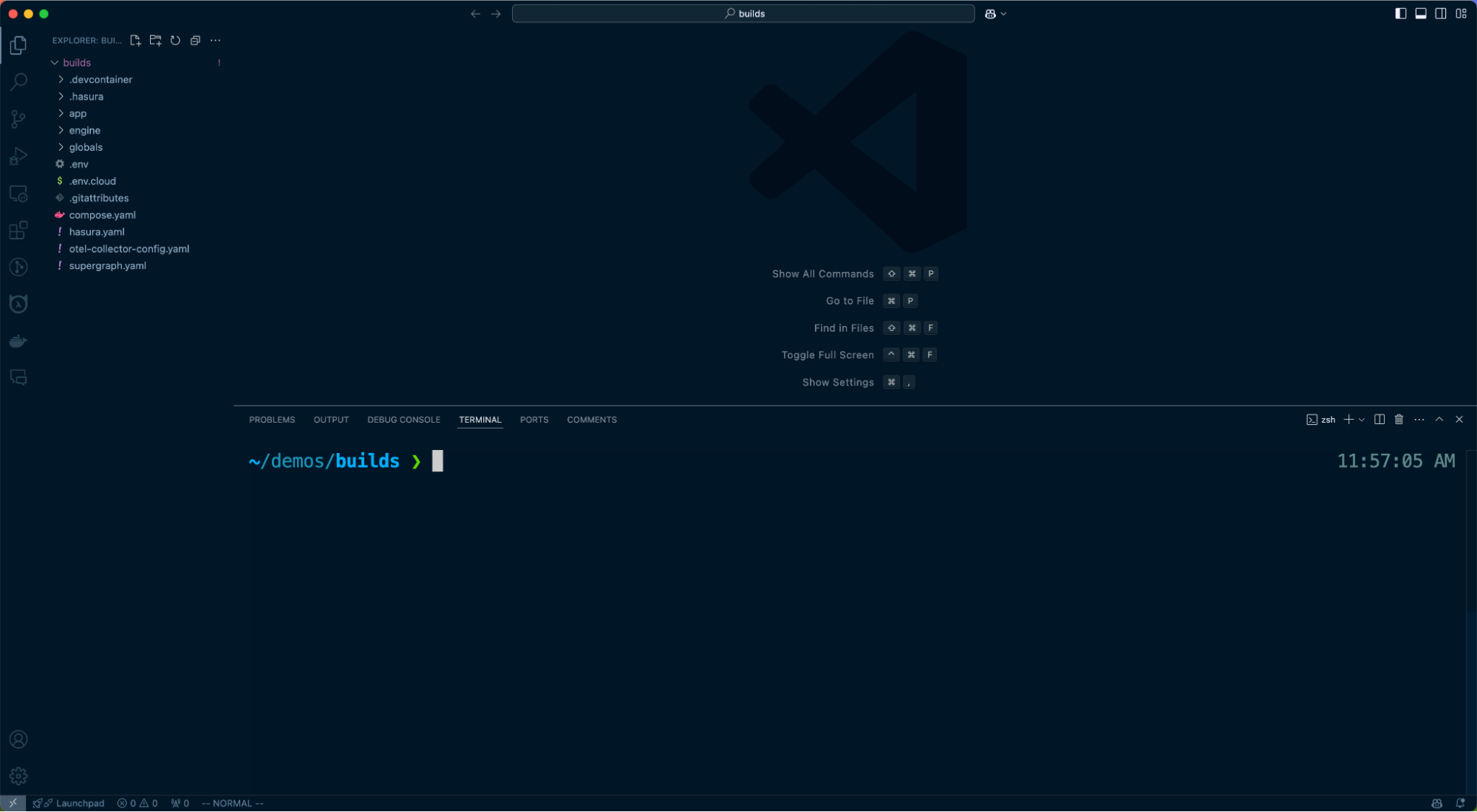
Task: Open Source Control view
Action: tap(18, 119)
